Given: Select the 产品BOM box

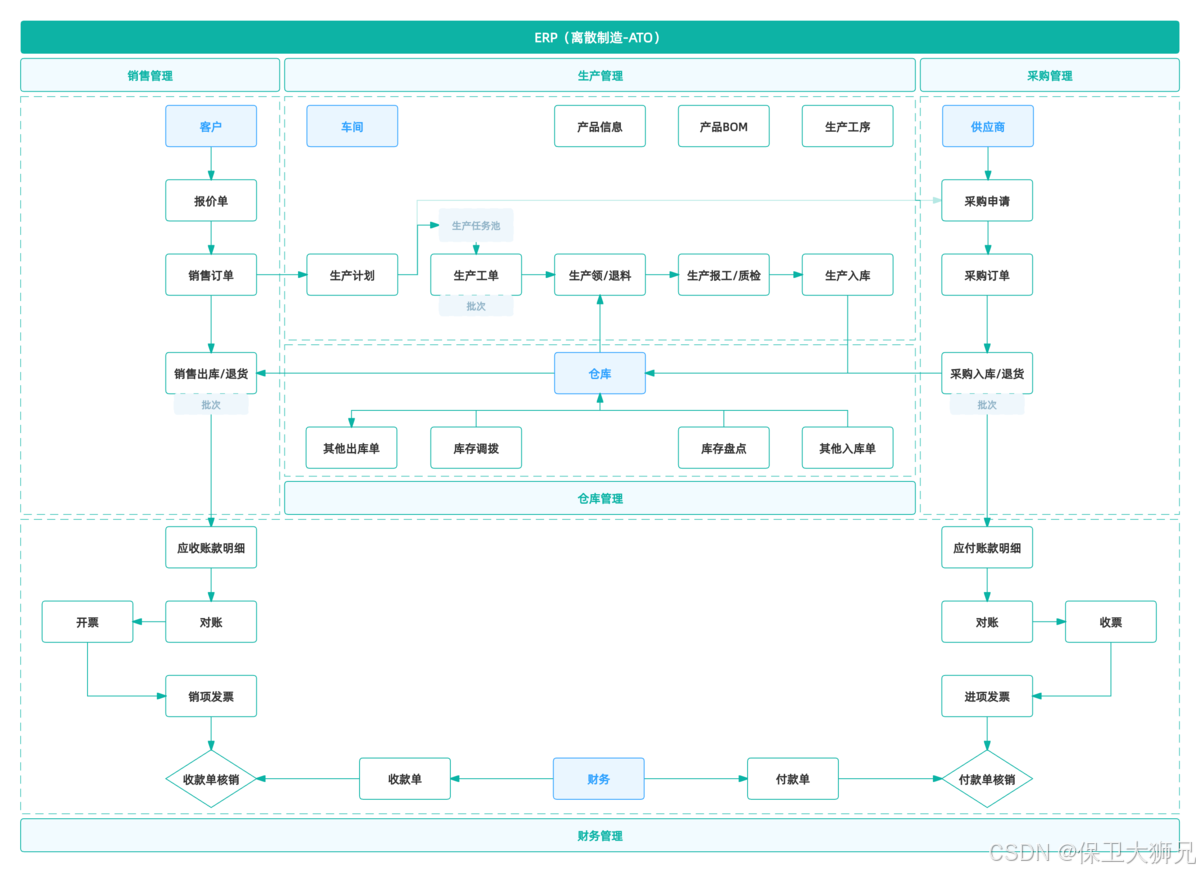Looking at the screenshot, I should [x=724, y=127].
